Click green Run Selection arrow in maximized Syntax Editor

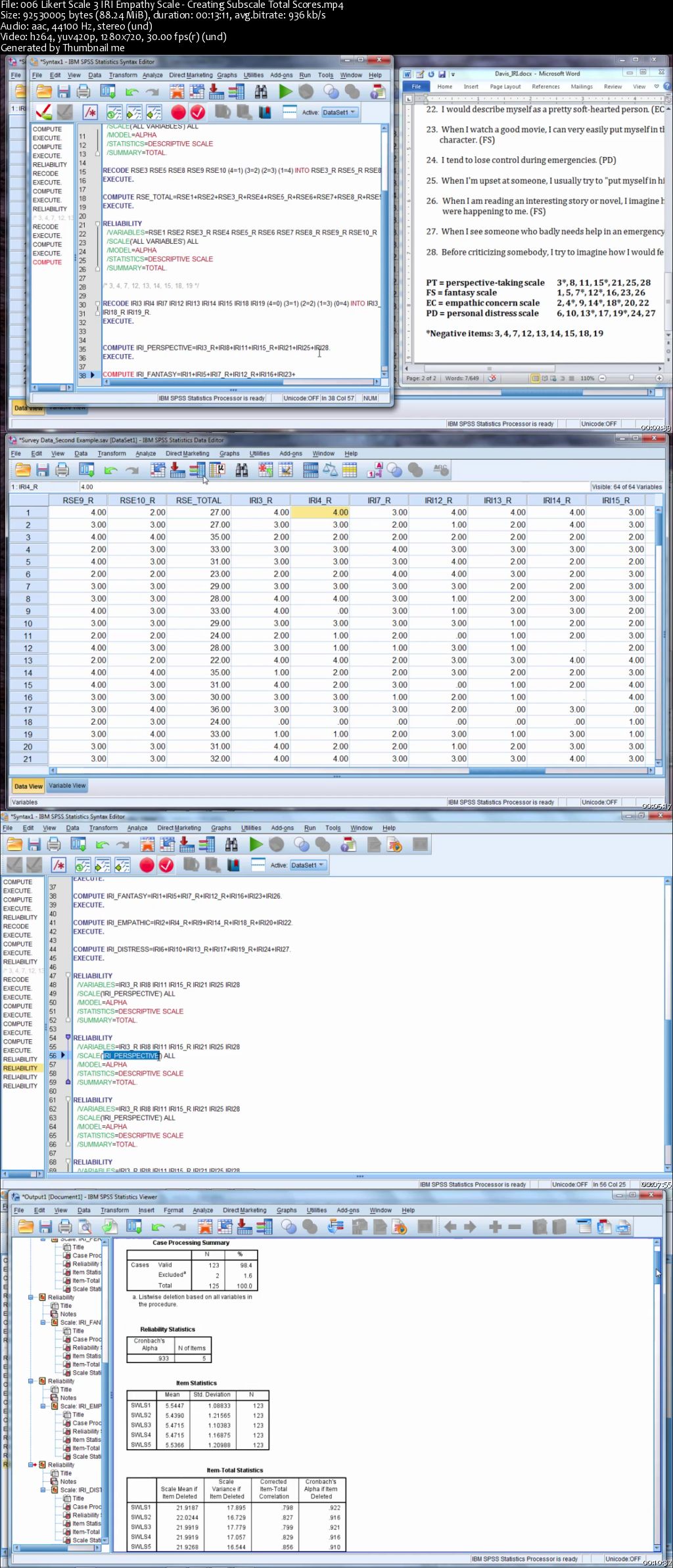pos(256,844)
